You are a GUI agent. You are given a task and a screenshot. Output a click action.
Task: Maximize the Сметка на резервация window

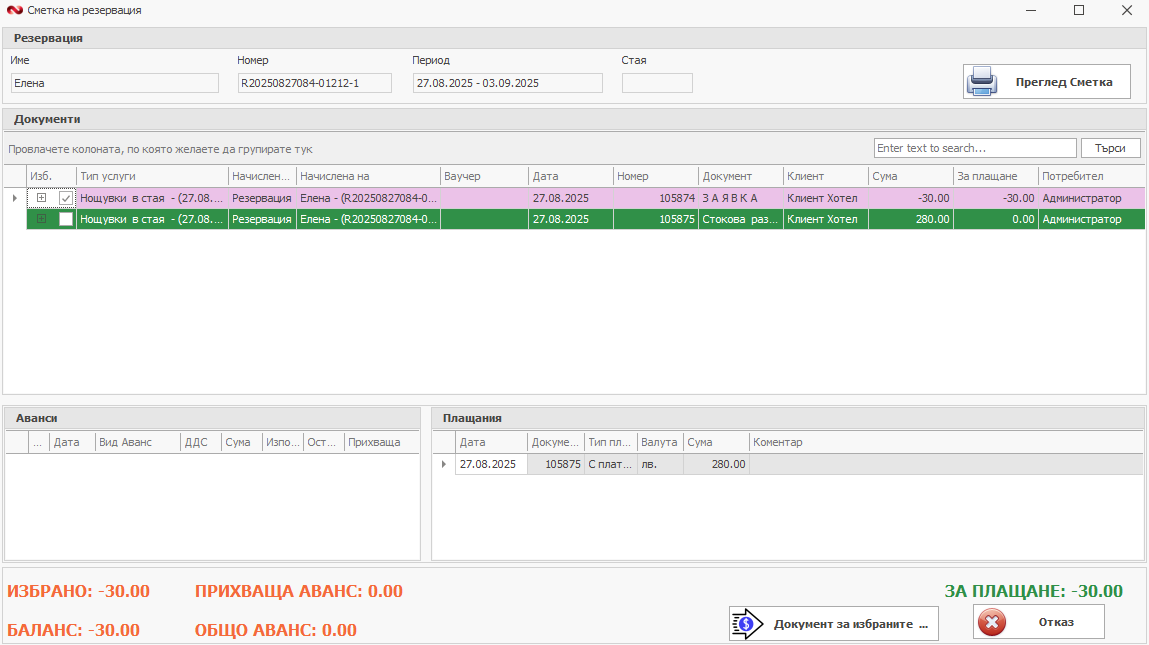(1079, 10)
